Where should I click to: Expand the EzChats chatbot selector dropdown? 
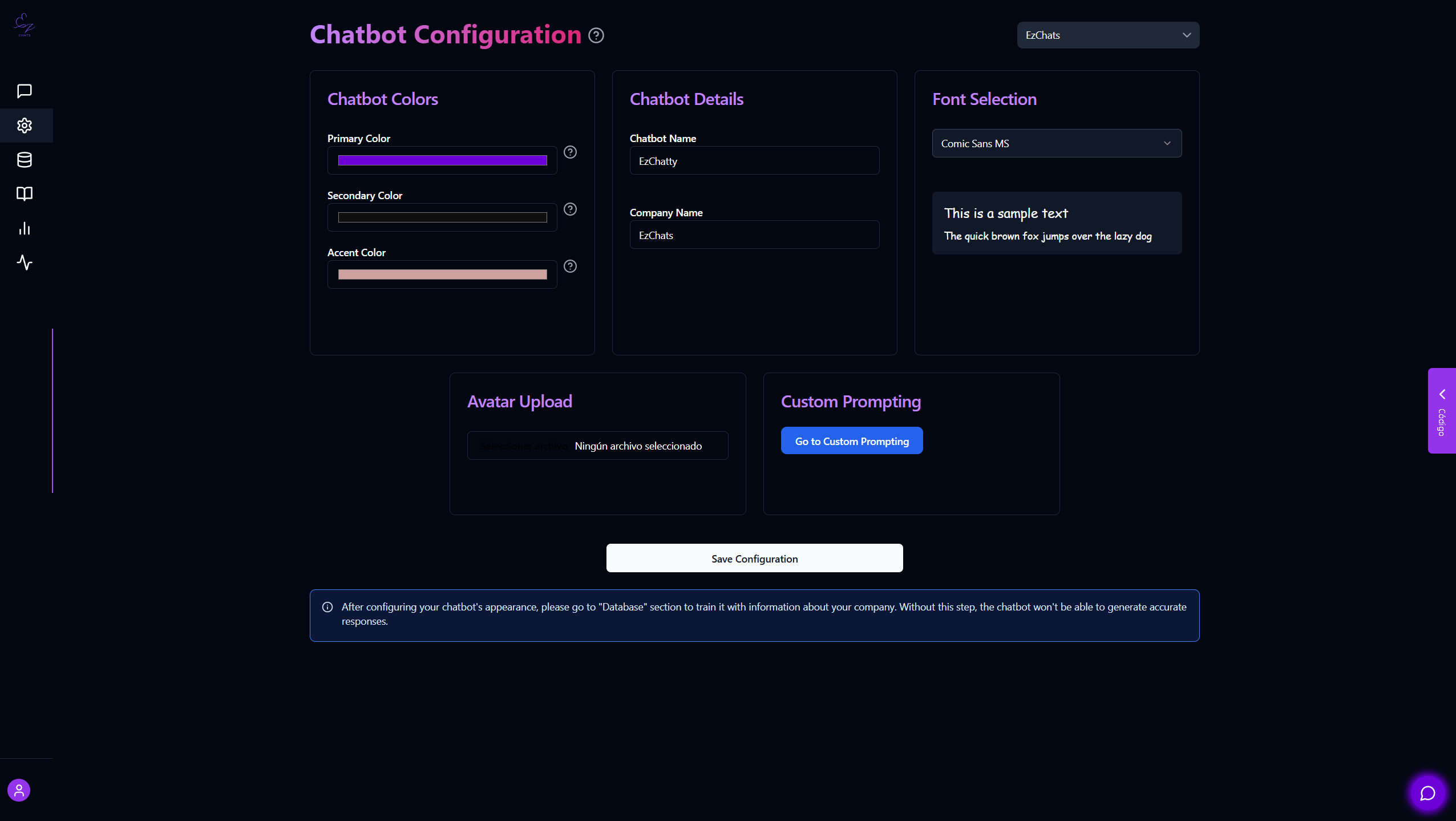[1108, 35]
